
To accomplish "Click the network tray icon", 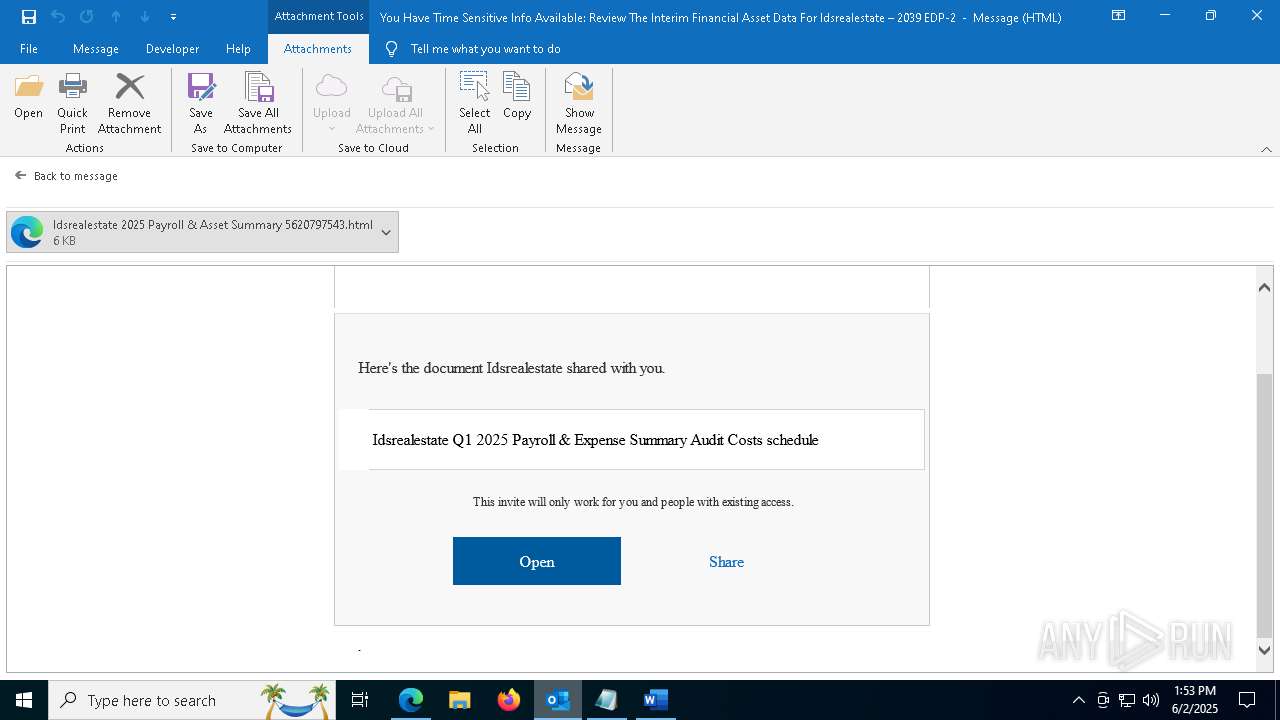I will pos(1127,700).
